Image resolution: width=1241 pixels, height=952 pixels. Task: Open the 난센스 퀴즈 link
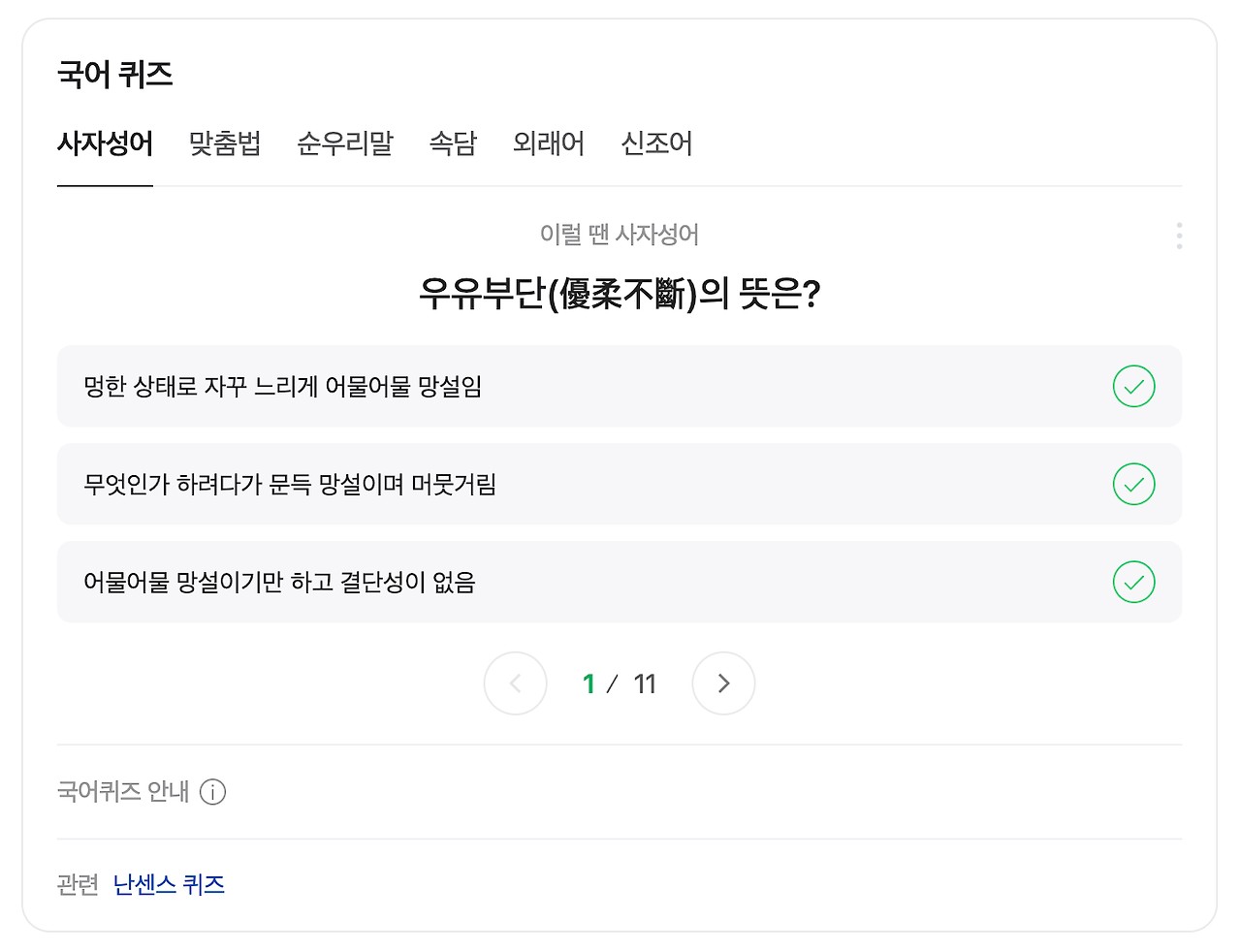coord(170,883)
